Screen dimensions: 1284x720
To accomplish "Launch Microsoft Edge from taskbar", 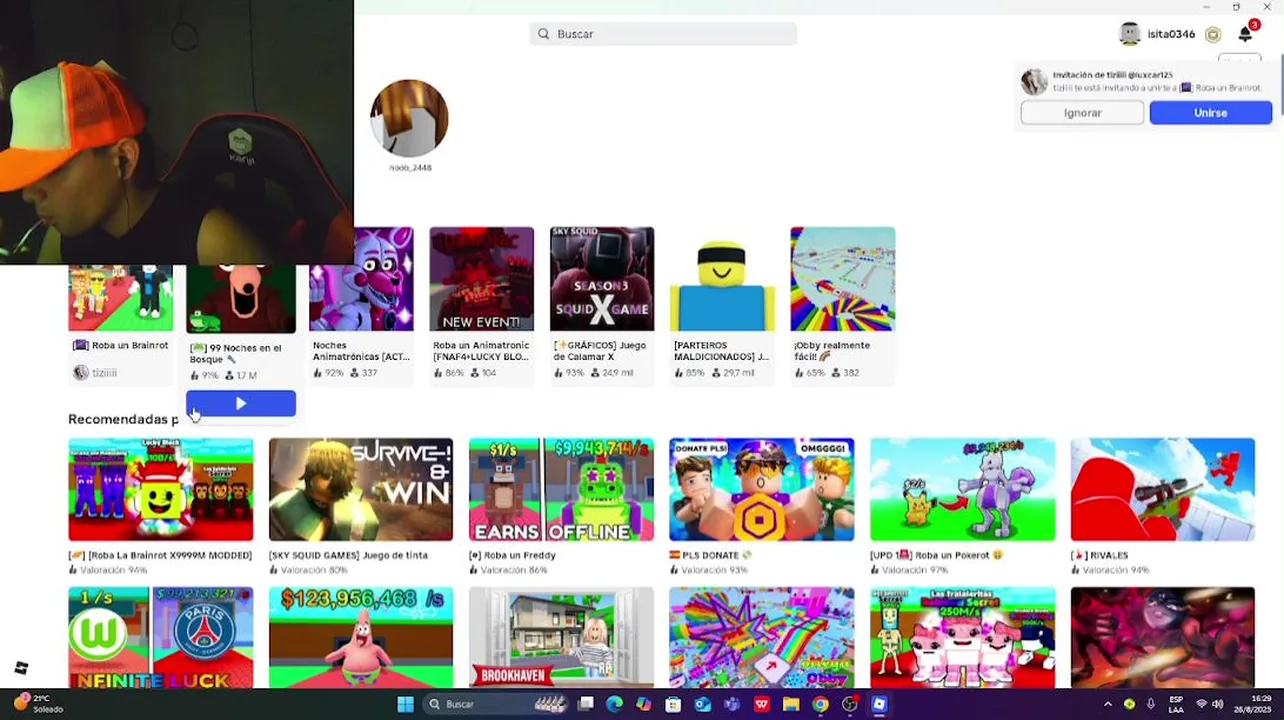I will pos(615,704).
